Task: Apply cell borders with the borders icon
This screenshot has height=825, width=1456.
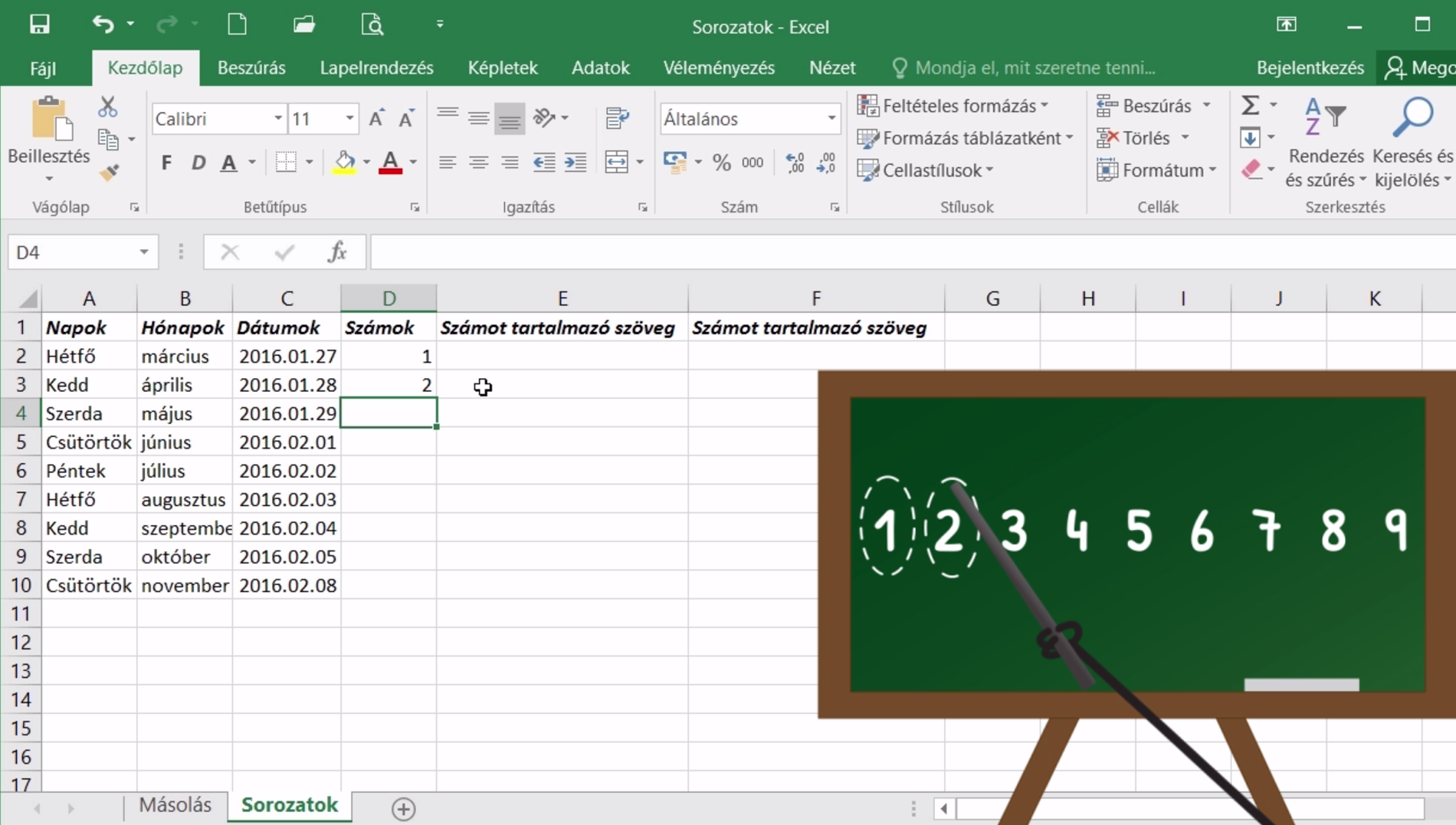Action: 286,163
